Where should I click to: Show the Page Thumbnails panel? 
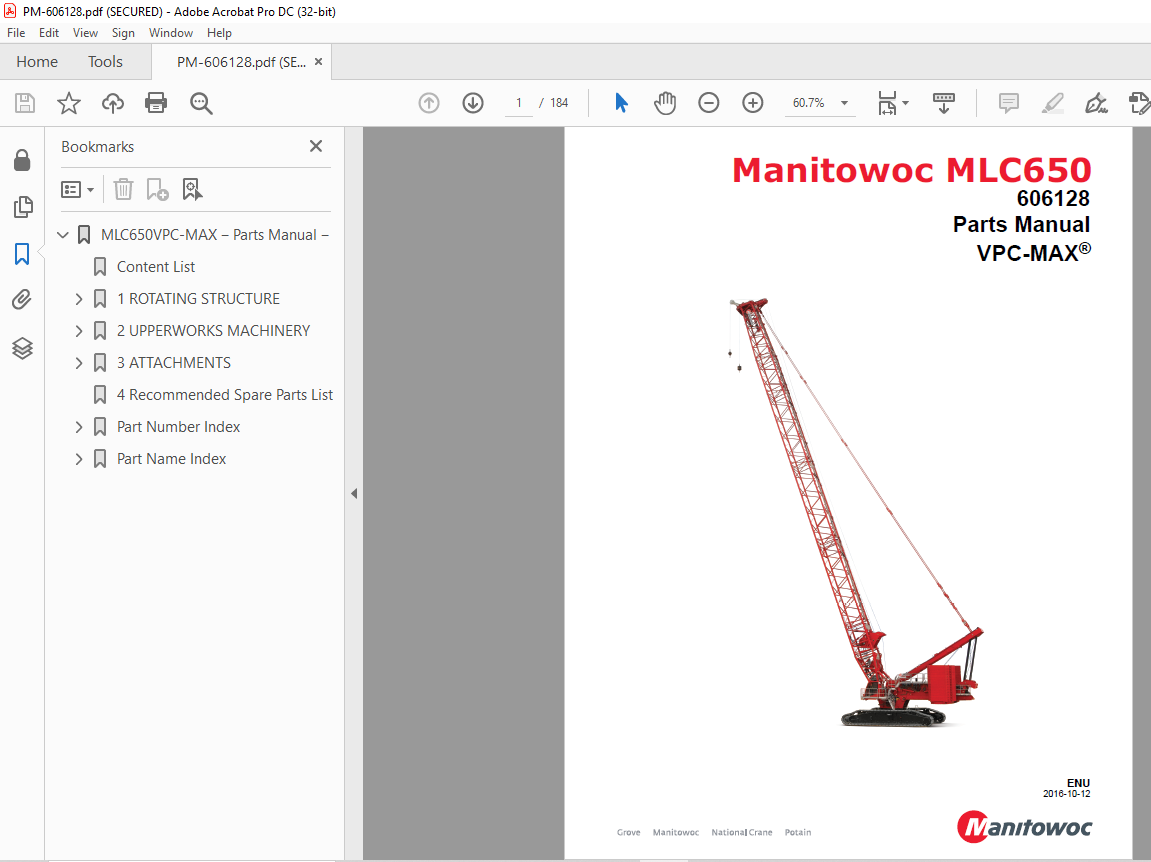[x=23, y=207]
